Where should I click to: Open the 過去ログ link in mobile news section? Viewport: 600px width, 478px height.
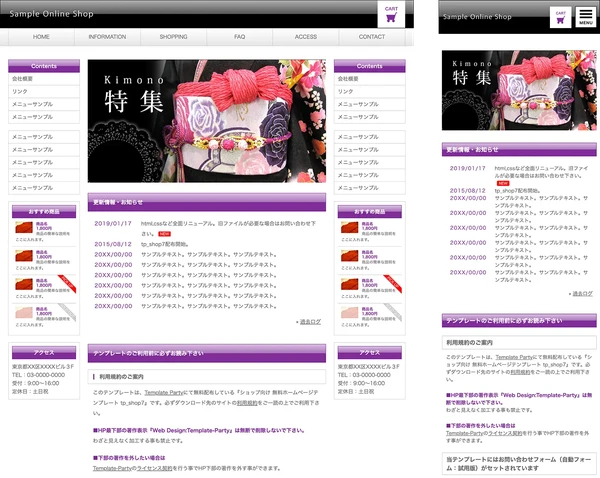(x=582, y=294)
